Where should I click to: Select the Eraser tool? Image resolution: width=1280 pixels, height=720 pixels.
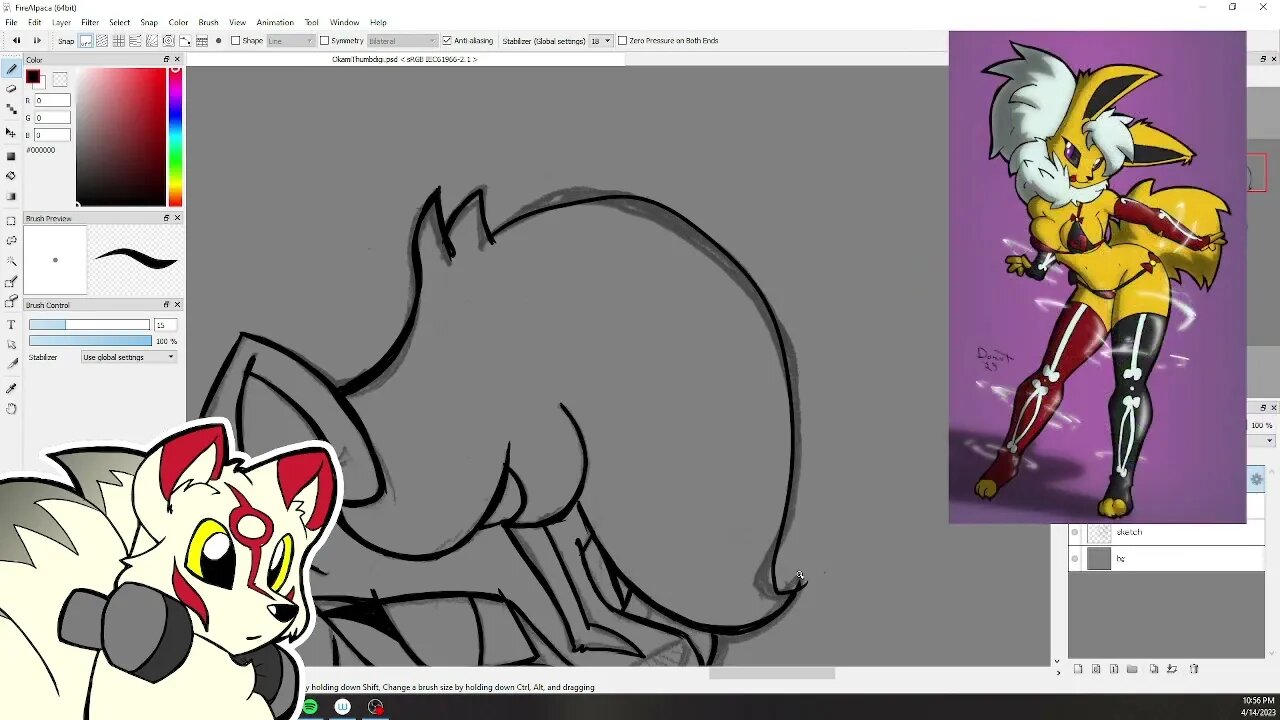tap(11, 88)
